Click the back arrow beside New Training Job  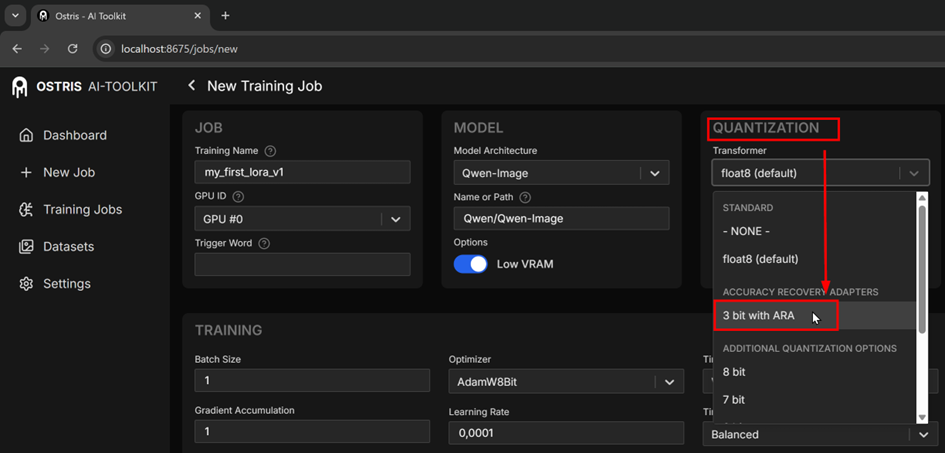click(191, 86)
